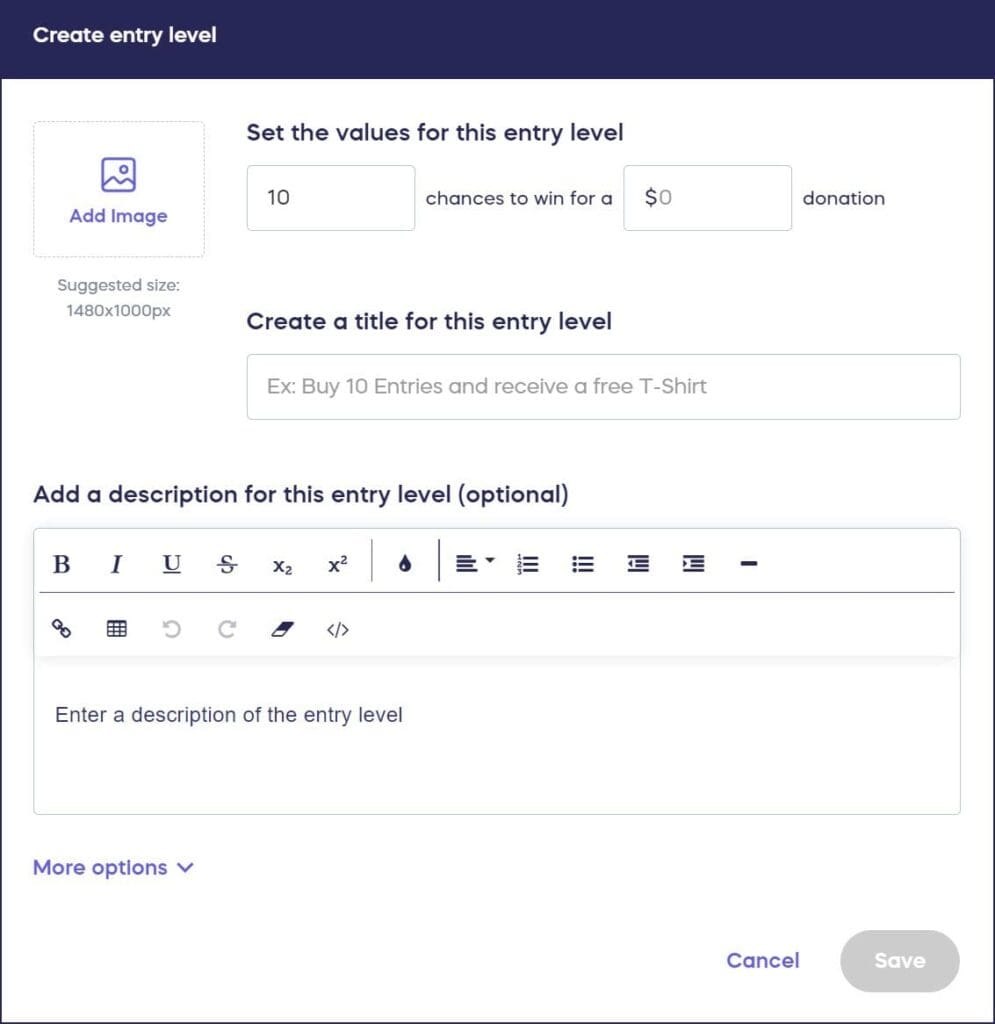Increase indent of description text

tap(693, 564)
